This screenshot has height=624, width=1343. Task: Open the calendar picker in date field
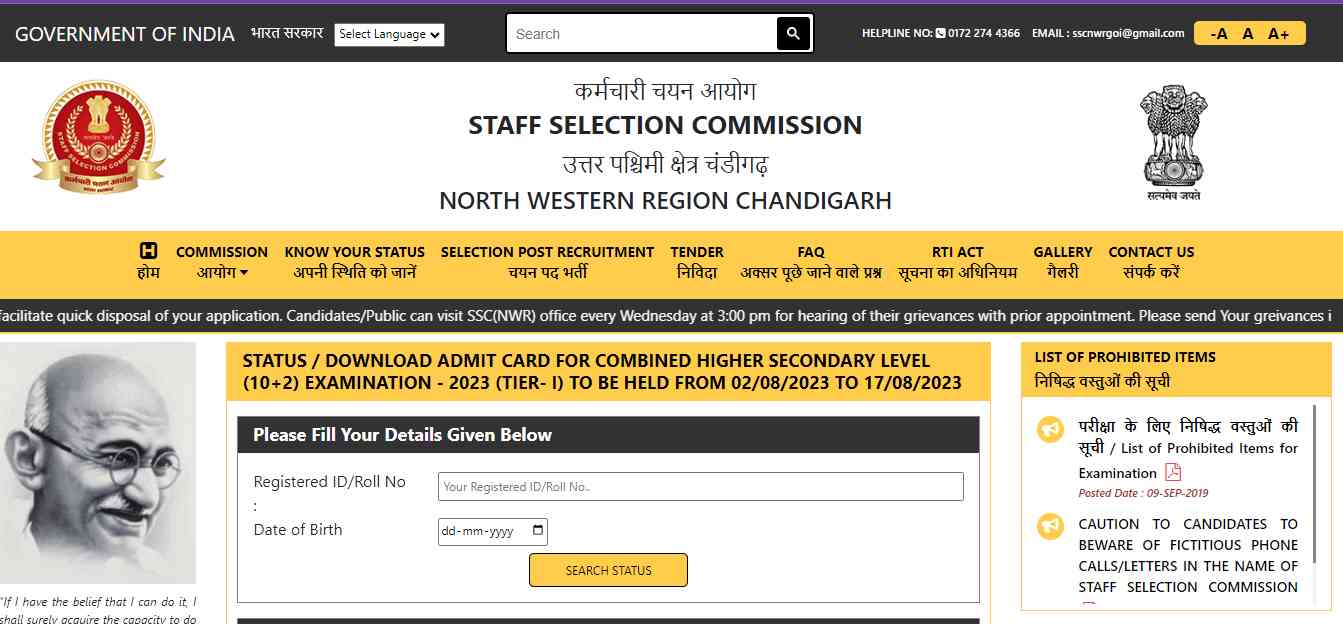click(538, 531)
